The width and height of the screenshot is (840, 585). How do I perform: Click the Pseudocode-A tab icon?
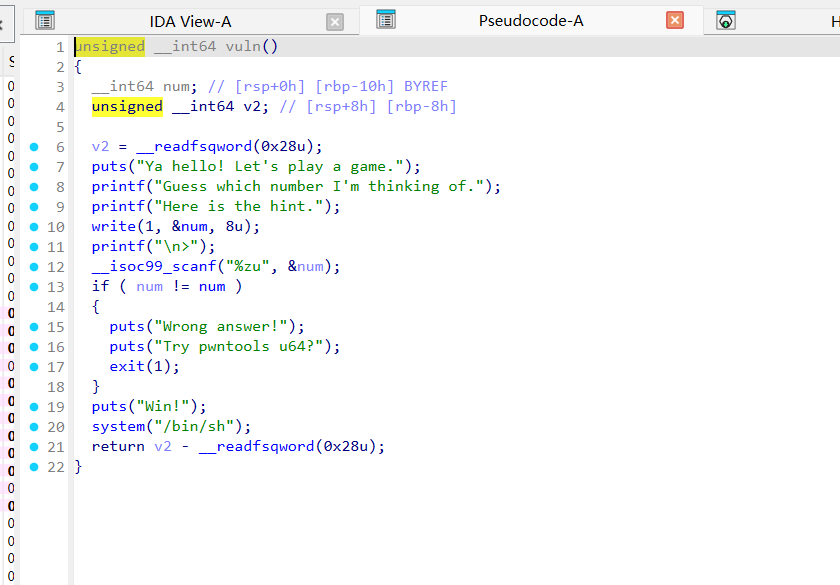pyautogui.click(x=386, y=20)
